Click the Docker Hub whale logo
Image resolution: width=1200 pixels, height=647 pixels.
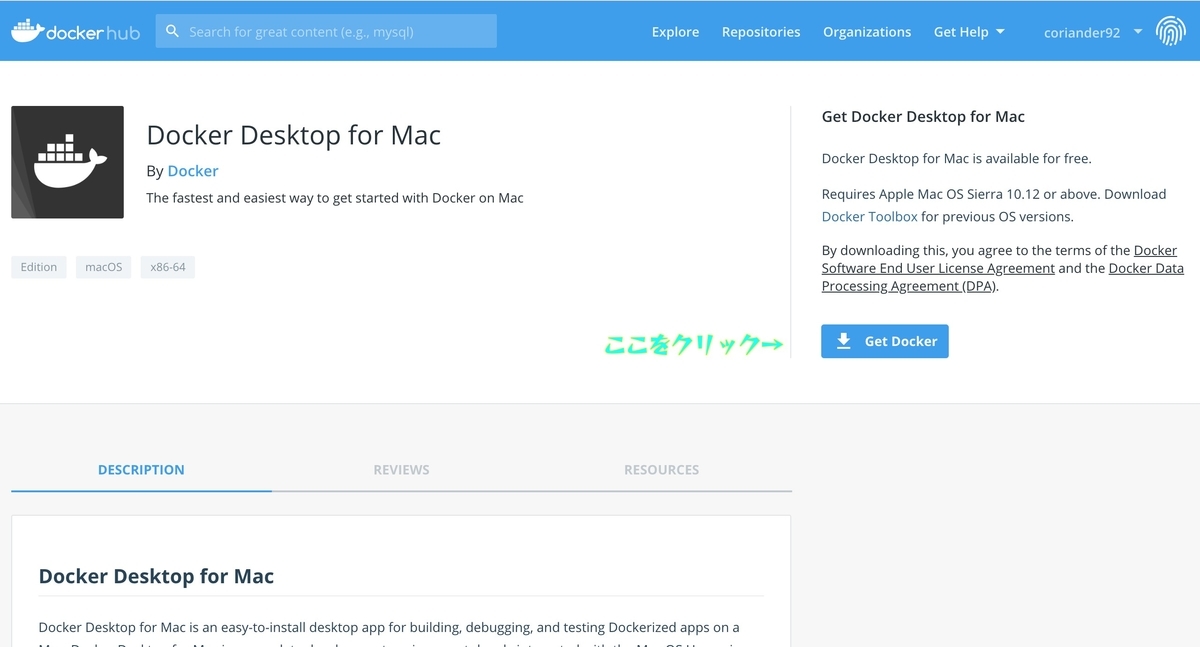click(x=75, y=31)
